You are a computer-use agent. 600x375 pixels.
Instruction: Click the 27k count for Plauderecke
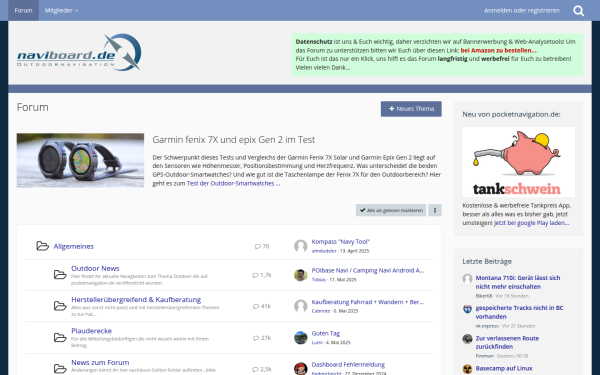point(262,338)
